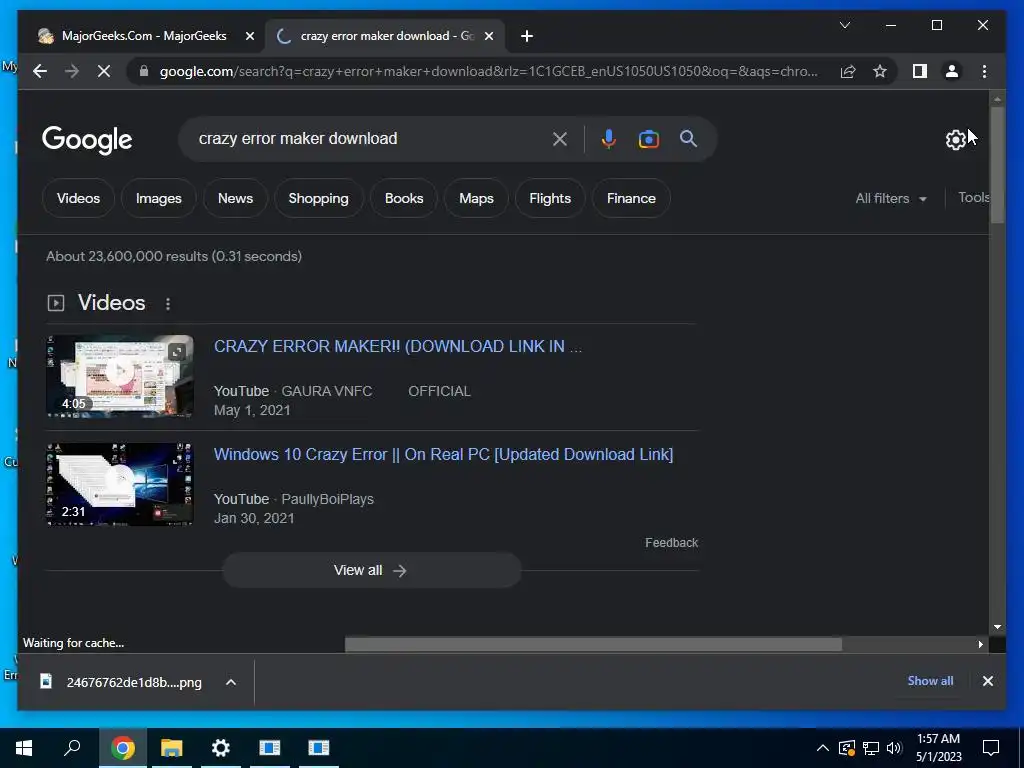Open a new tab with the plus button
This screenshot has width=1024, height=768.
(527, 36)
